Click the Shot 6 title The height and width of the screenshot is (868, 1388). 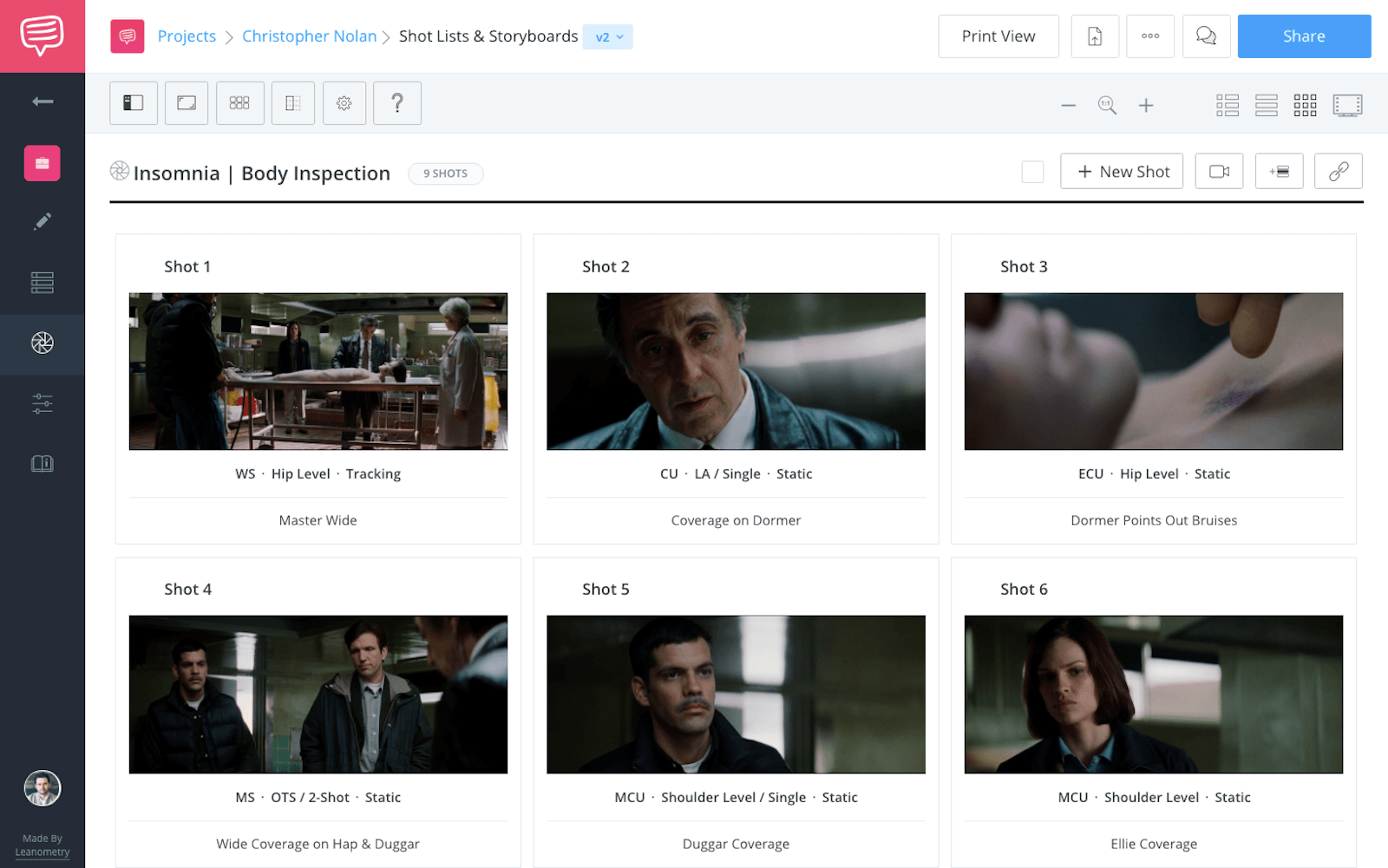click(x=1024, y=590)
